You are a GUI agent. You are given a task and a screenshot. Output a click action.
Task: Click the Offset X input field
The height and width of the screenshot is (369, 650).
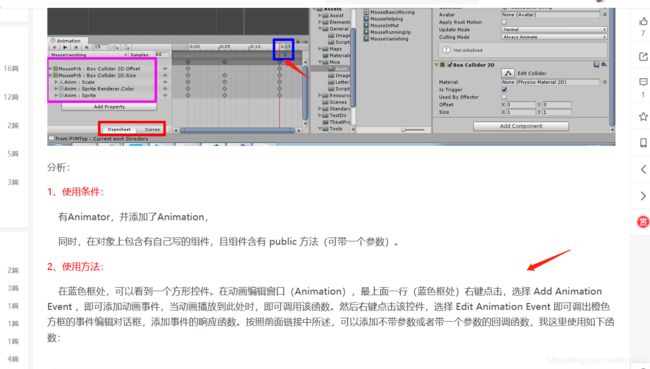point(521,104)
